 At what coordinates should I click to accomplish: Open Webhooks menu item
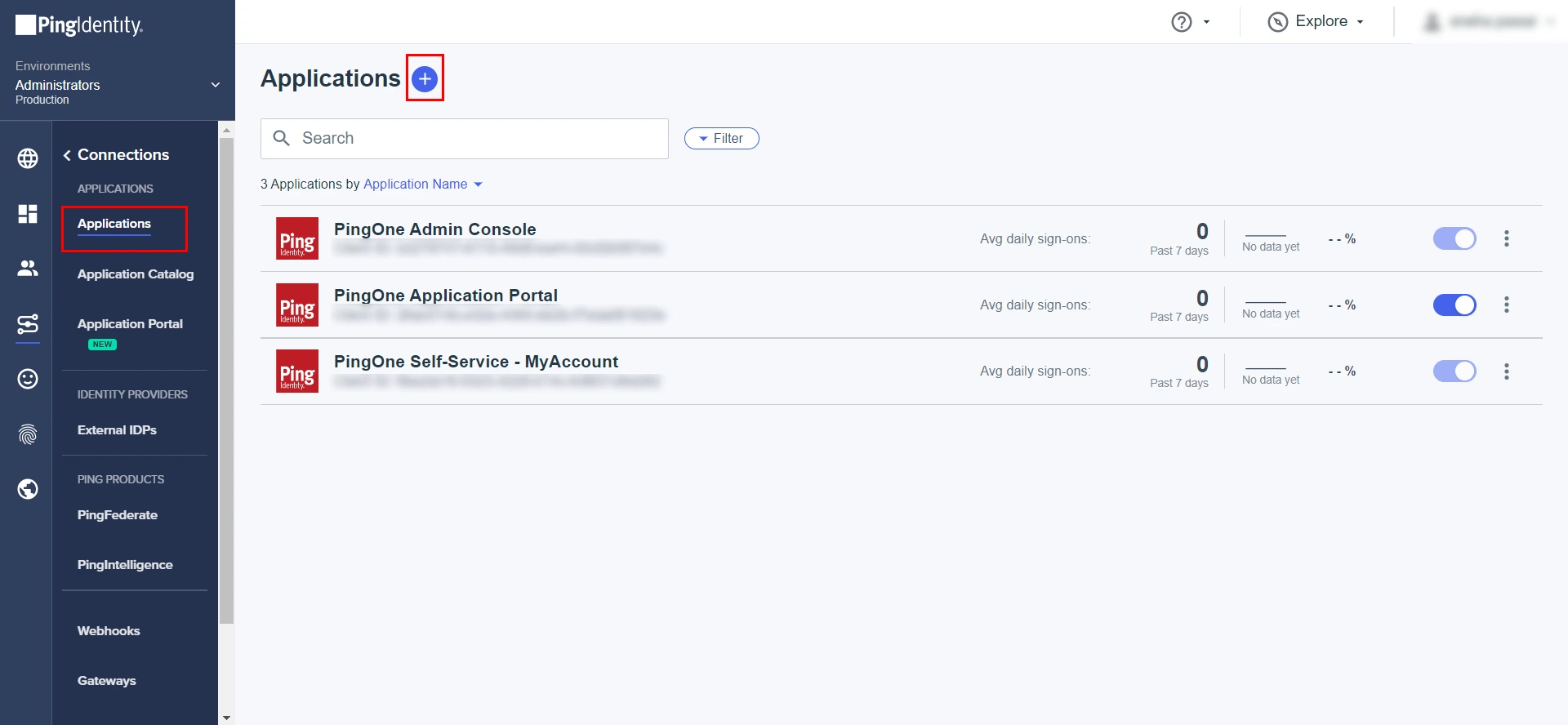tap(109, 631)
